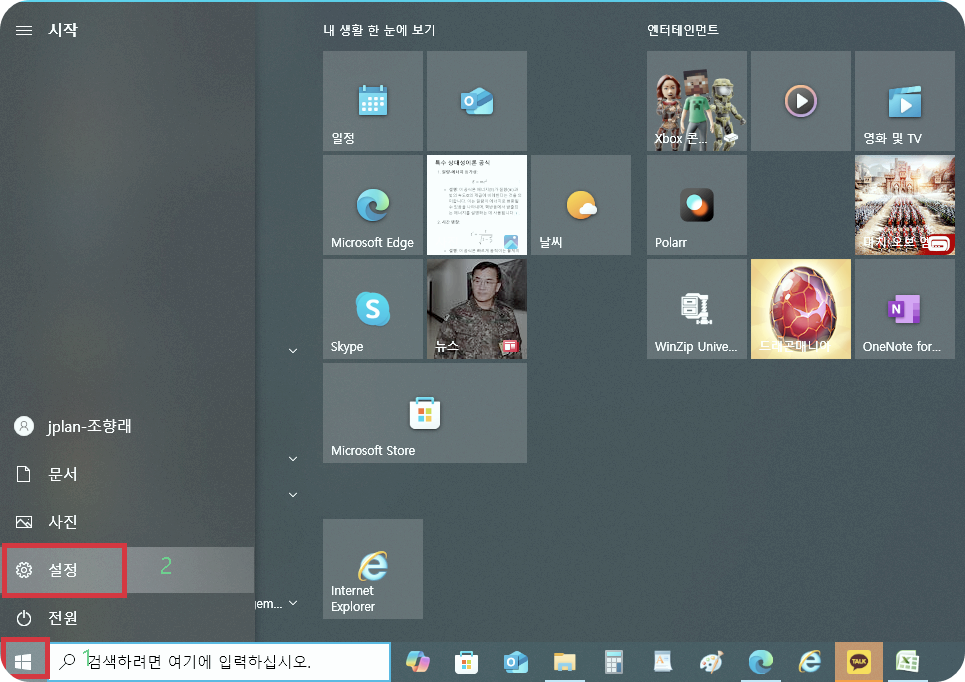Open the Outlook mail tile
965x682 pixels.
click(476, 101)
